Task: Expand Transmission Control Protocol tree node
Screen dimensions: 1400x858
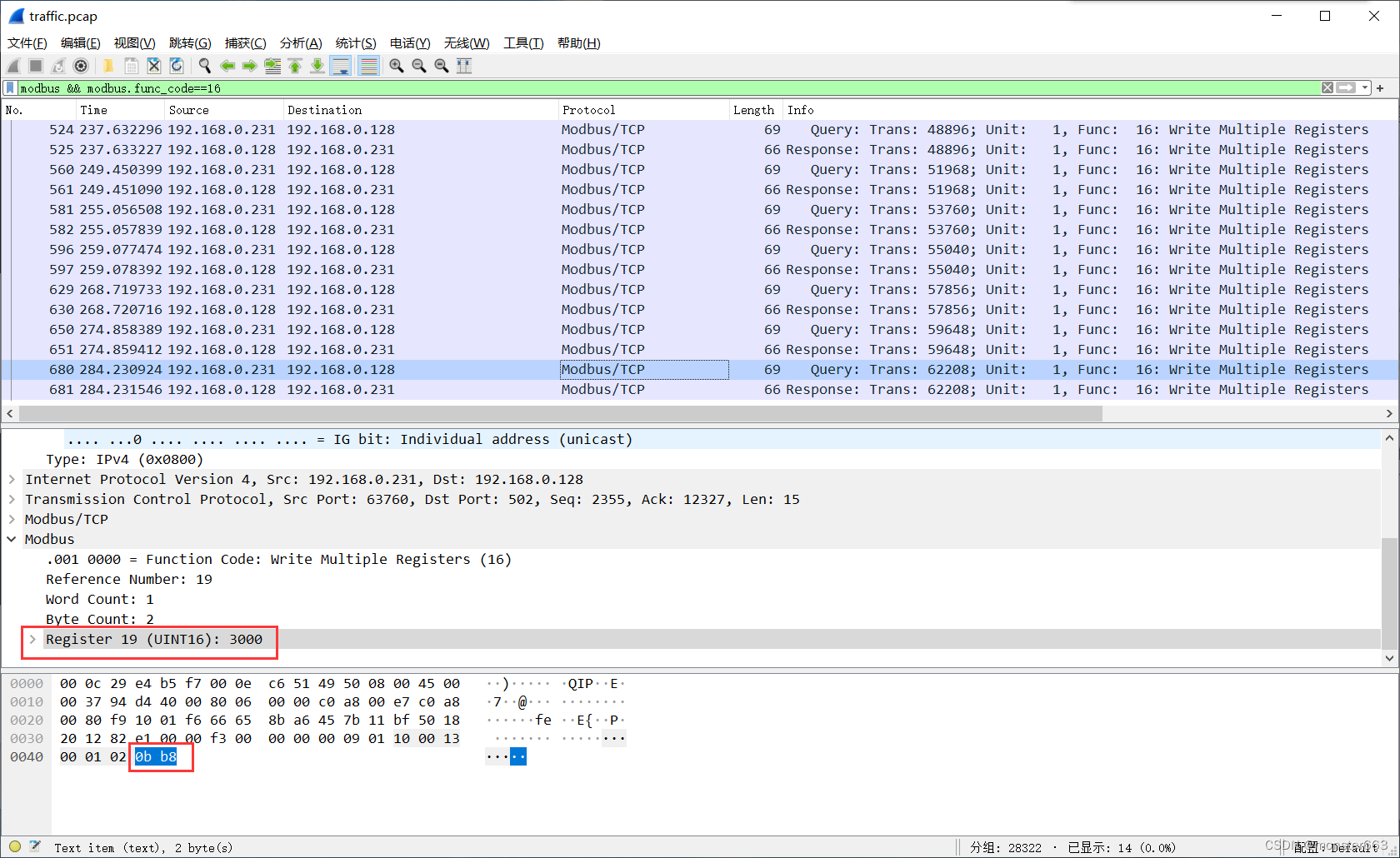Action: point(12,499)
